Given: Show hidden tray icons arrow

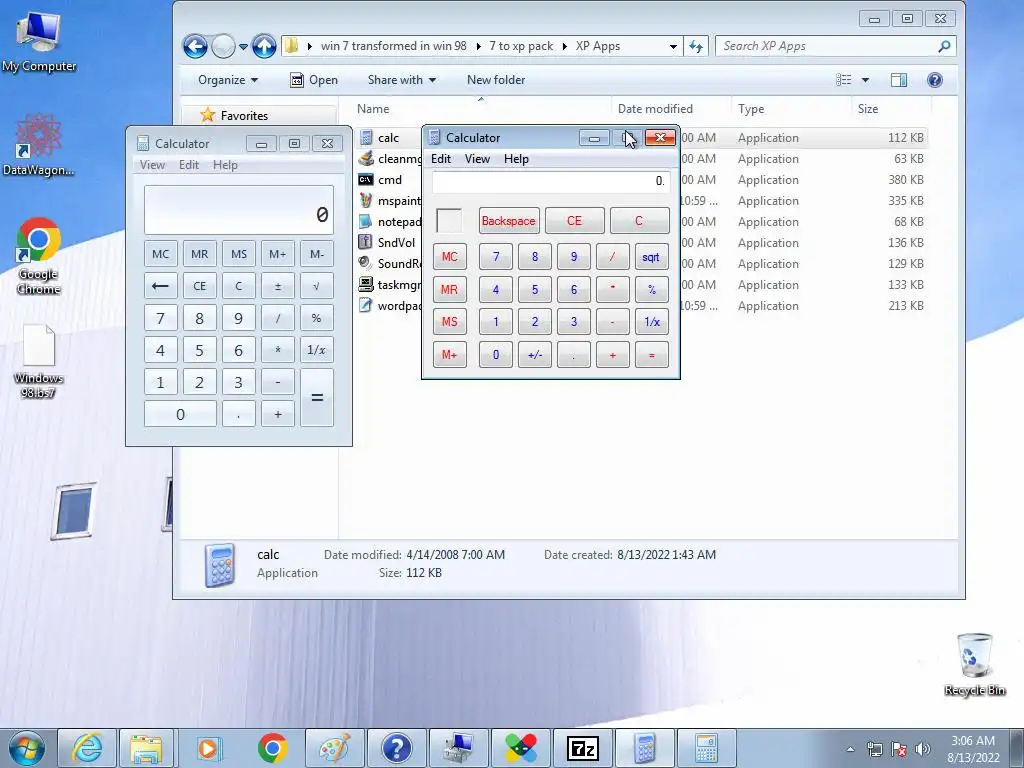Looking at the screenshot, I should (x=850, y=749).
